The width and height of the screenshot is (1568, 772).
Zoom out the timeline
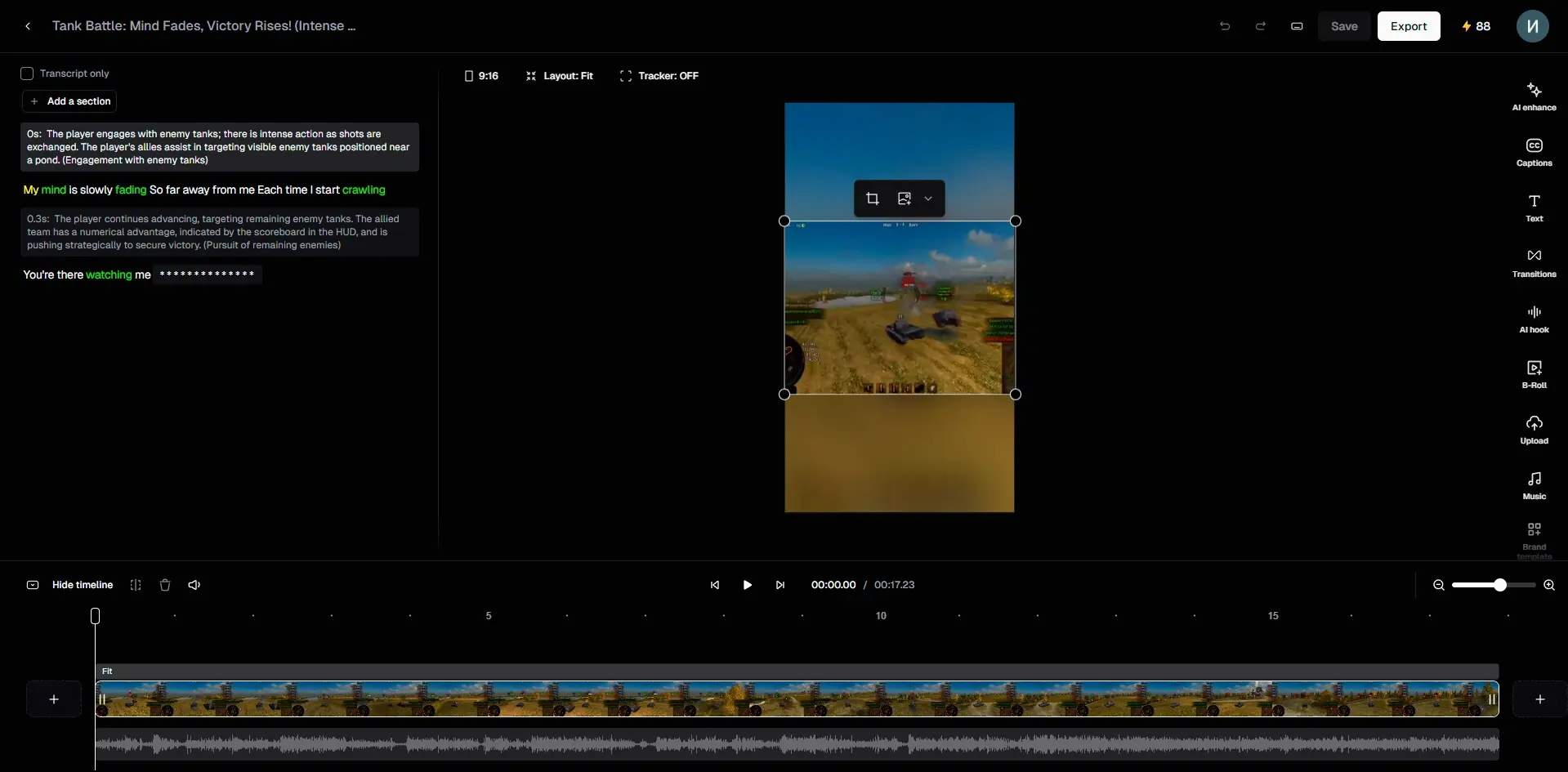click(1439, 585)
